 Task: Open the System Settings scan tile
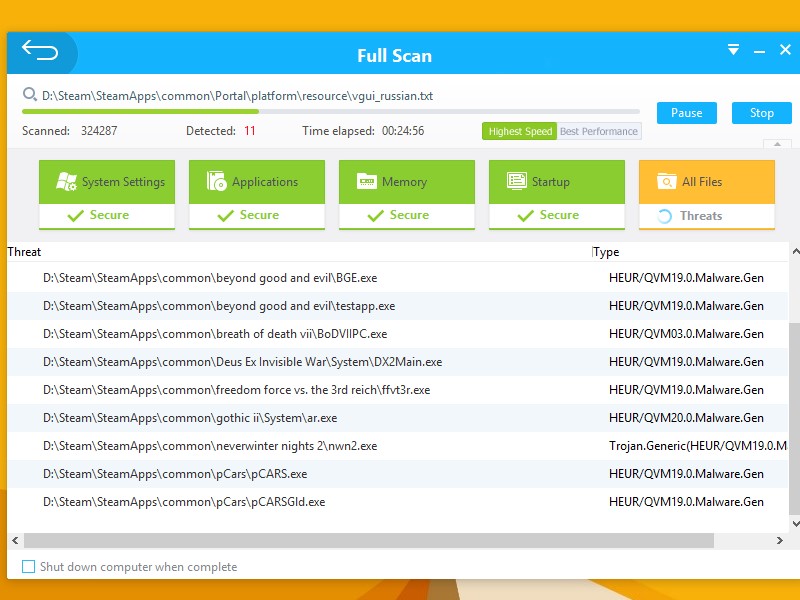tap(107, 194)
